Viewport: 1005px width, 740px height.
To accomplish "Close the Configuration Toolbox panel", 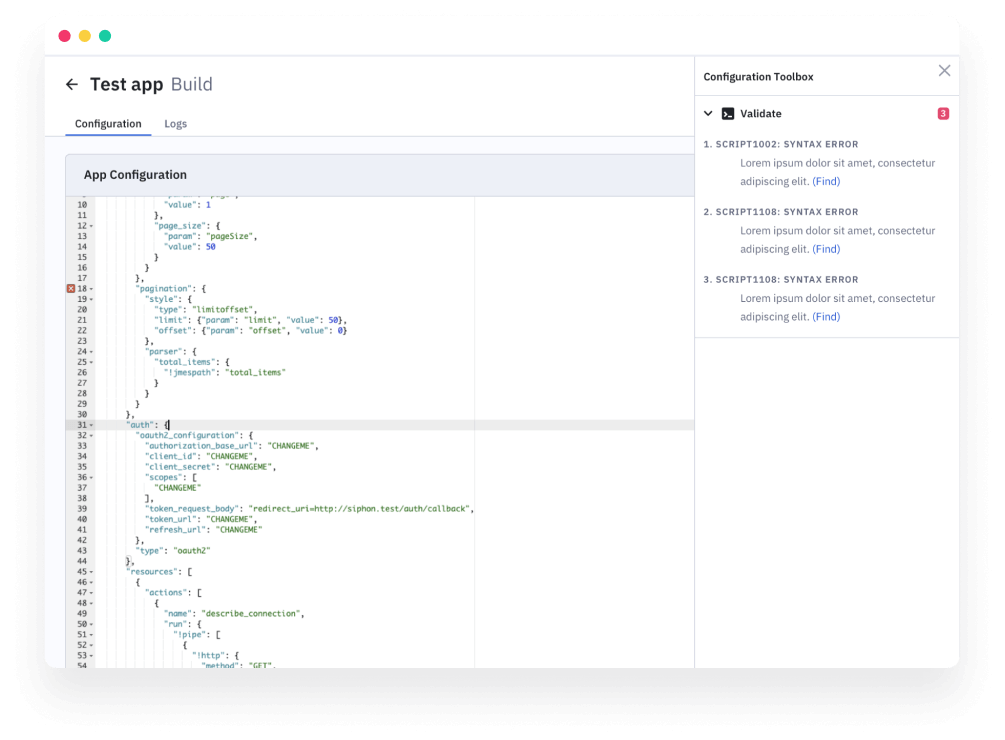I will click(944, 70).
